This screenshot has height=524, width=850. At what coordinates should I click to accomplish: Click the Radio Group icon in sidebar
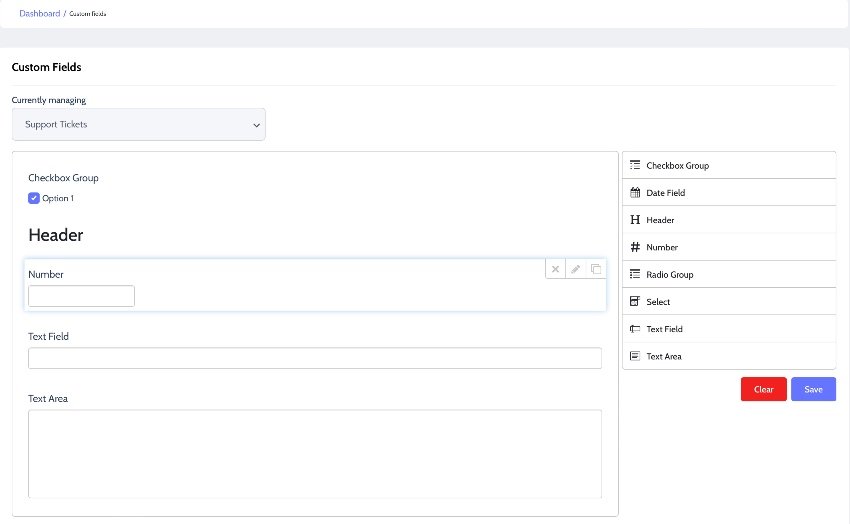pos(635,274)
